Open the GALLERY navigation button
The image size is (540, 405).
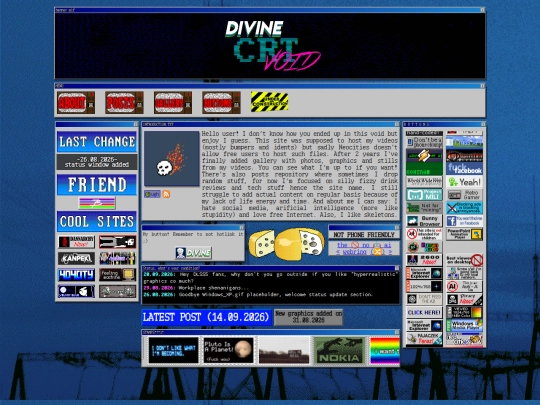coord(173,103)
